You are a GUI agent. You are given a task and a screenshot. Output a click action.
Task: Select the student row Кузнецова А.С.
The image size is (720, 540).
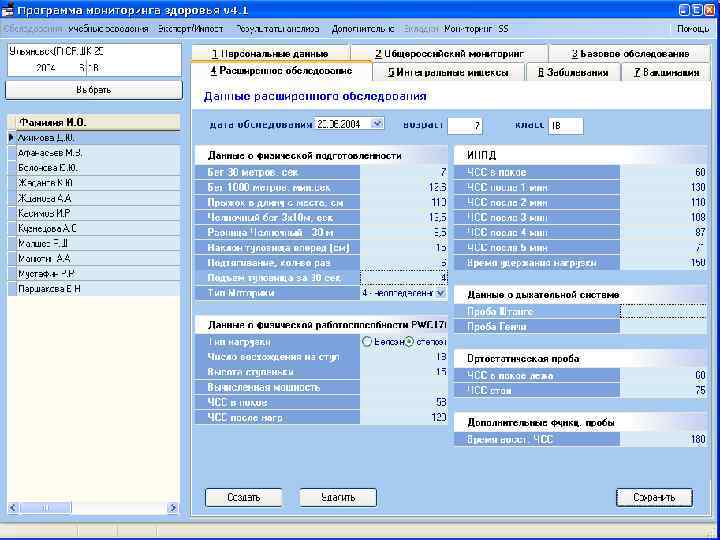[x=98, y=228]
